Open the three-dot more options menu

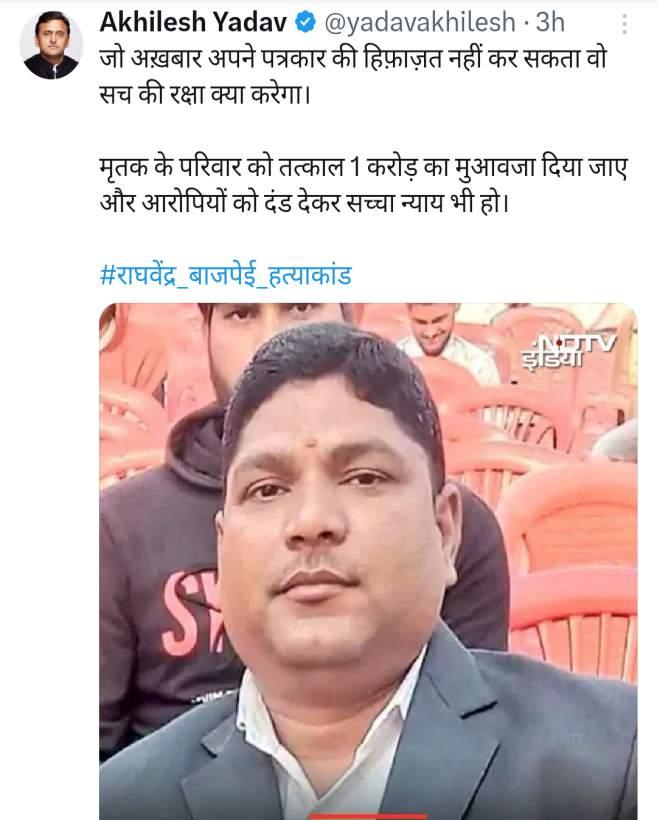[624, 24]
